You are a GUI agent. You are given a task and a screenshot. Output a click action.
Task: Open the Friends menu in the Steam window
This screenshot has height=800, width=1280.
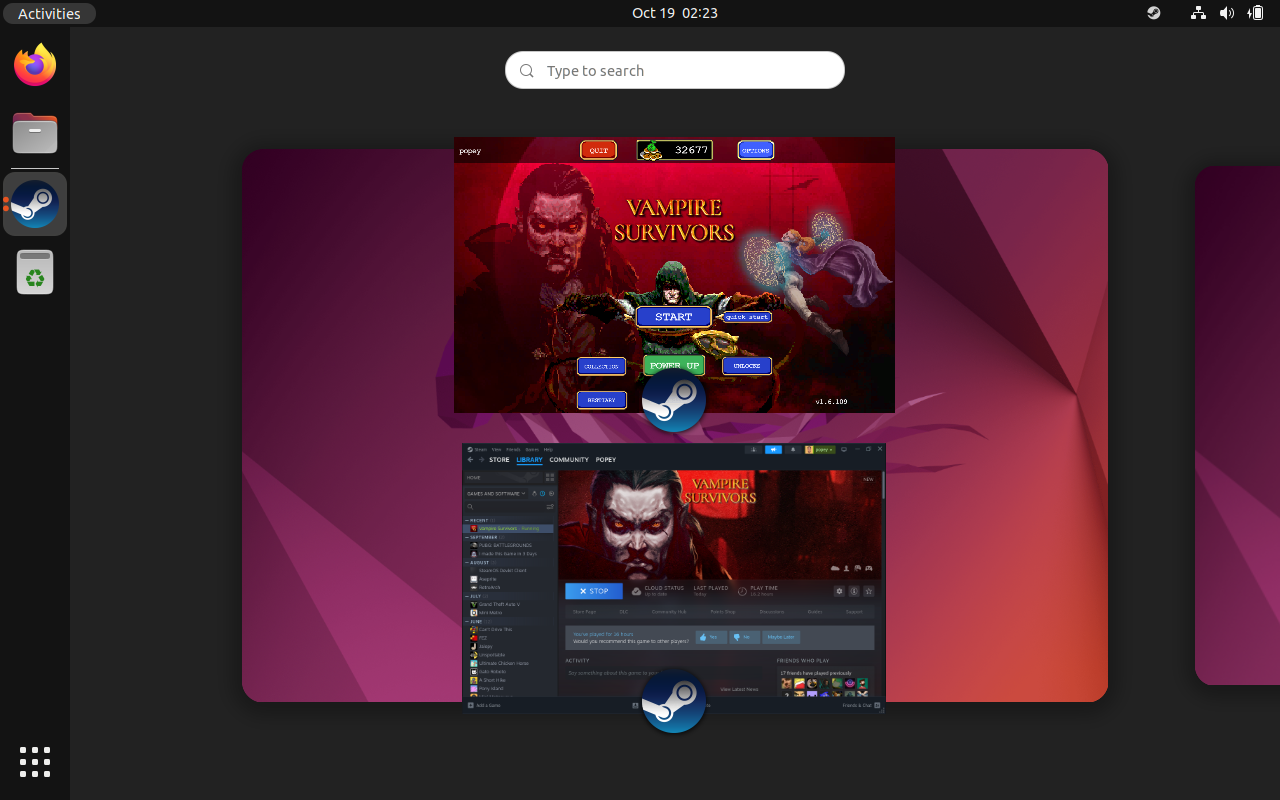(513, 450)
